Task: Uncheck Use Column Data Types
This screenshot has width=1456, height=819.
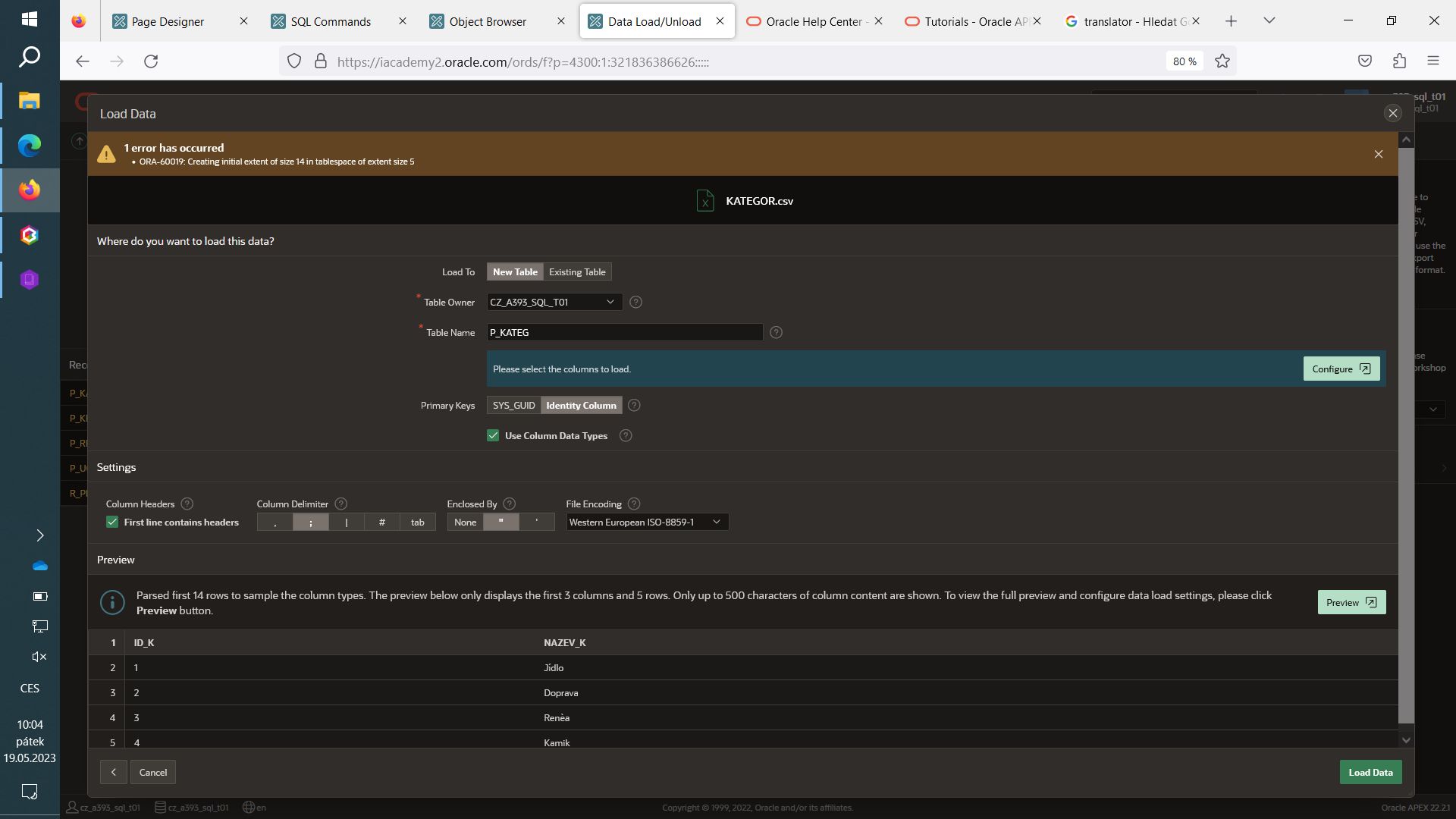Action: click(493, 435)
